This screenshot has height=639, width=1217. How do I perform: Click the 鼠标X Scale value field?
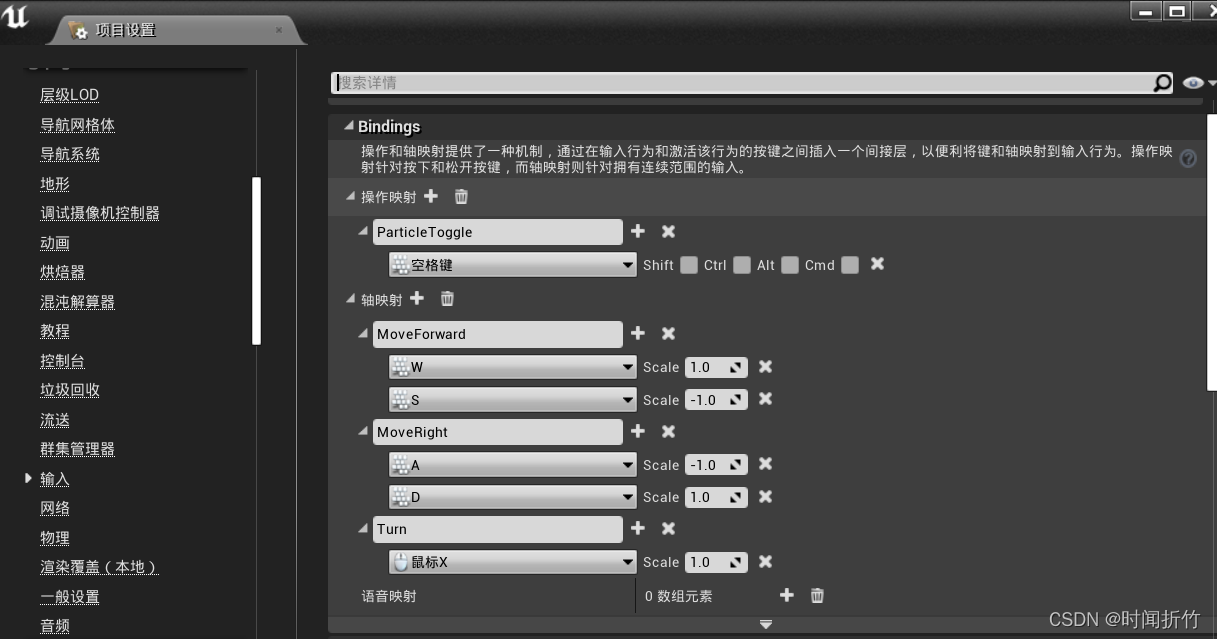tap(716, 562)
